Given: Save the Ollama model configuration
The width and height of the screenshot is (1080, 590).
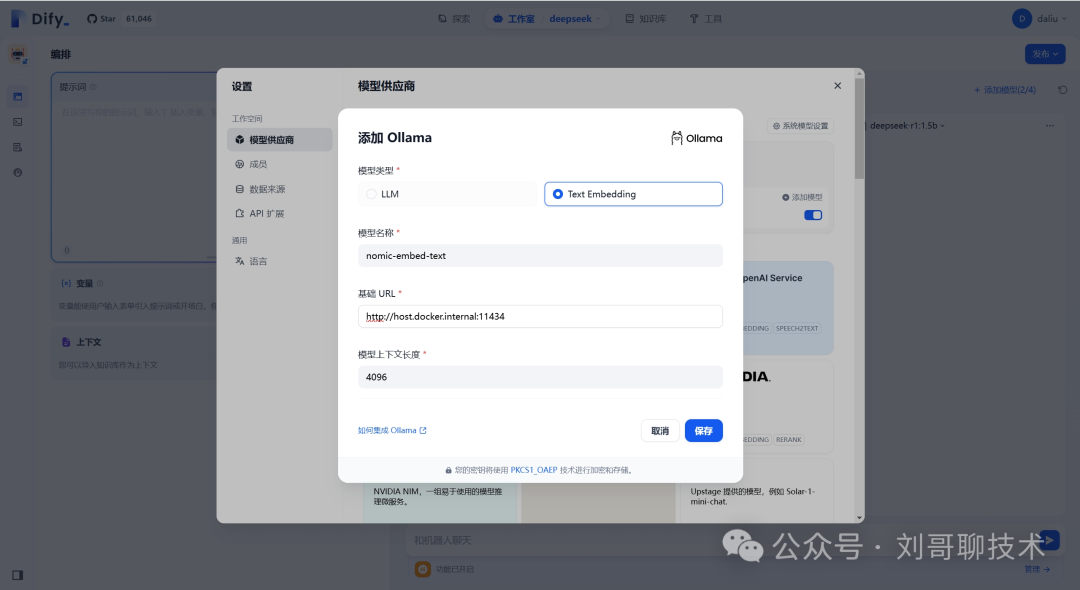Looking at the screenshot, I should click(703, 431).
